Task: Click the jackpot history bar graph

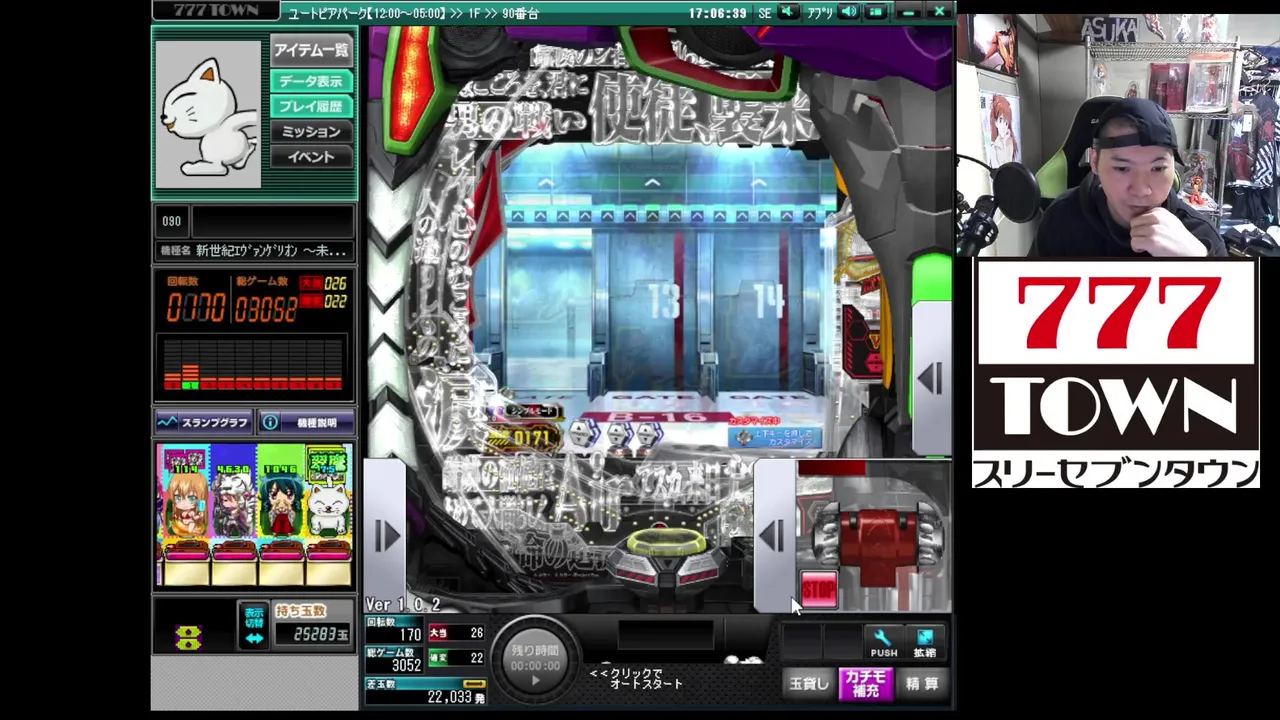Action: click(253, 365)
